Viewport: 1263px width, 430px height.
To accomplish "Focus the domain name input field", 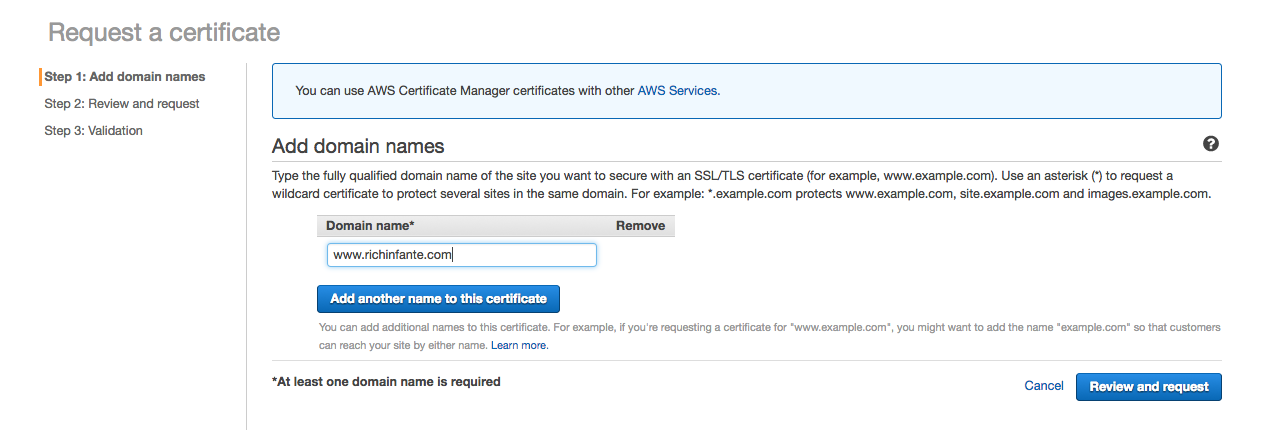I will coord(461,255).
